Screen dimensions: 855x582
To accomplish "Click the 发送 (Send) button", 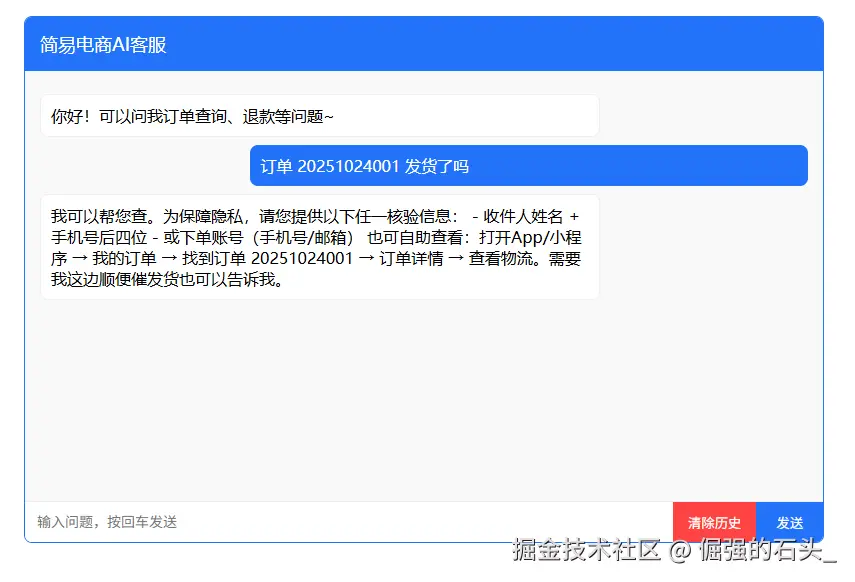I will click(x=790, y=521).
